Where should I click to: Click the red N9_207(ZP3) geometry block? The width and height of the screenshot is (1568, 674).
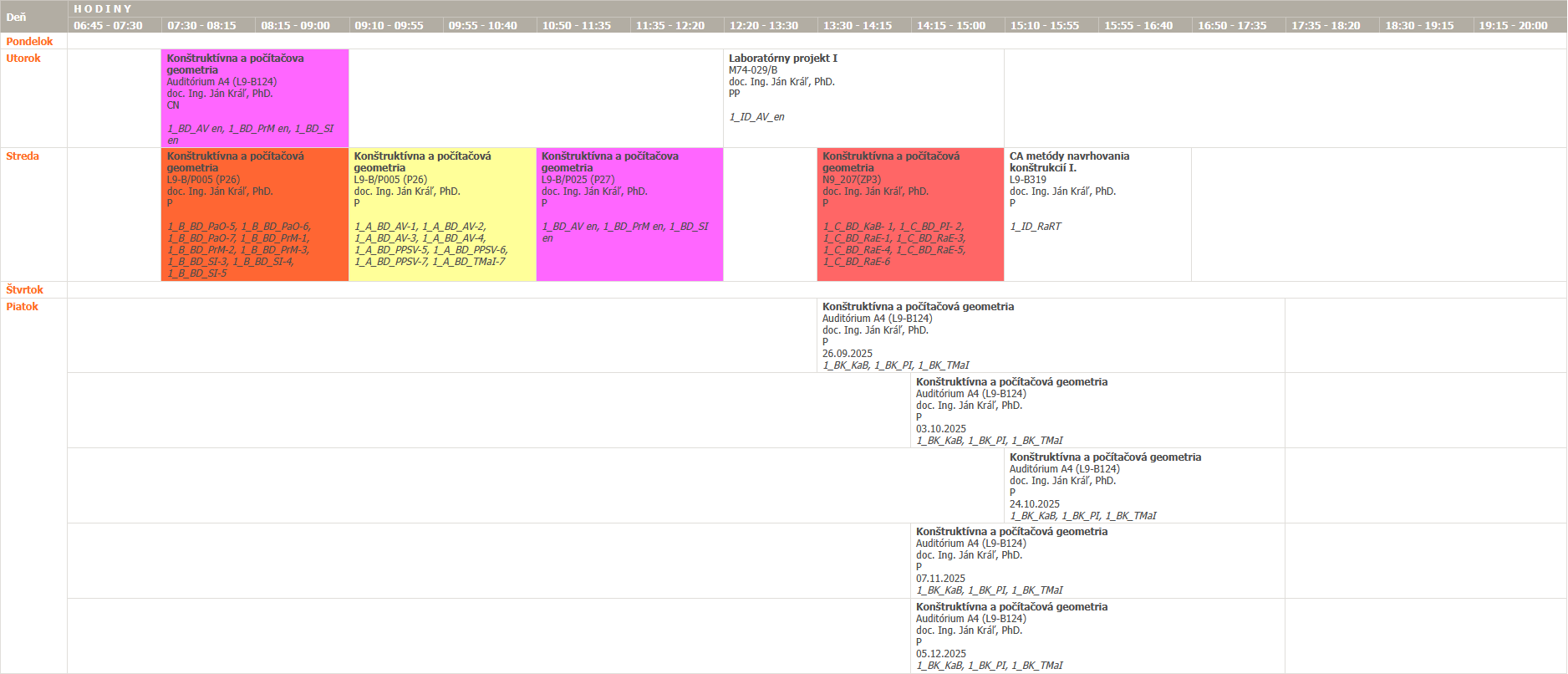tap(909, 214)
